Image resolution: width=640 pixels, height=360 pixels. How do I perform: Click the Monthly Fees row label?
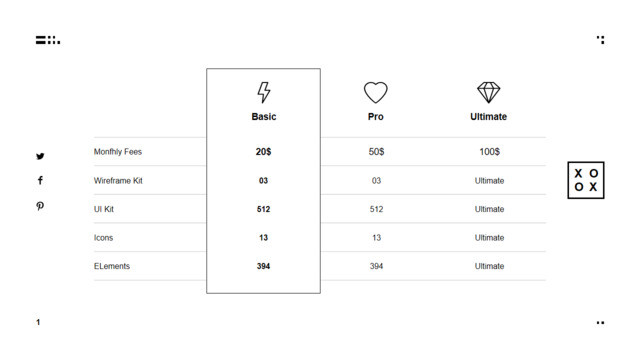coord(118,152)
